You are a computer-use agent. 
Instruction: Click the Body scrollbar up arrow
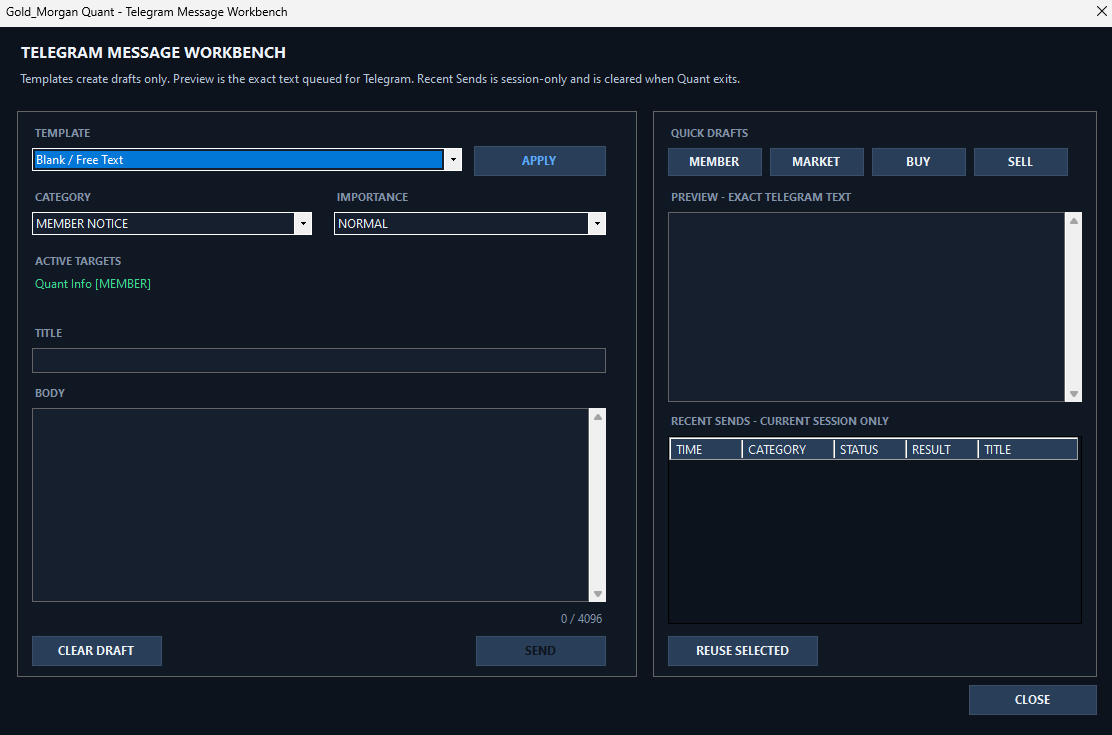coord(598,417)
